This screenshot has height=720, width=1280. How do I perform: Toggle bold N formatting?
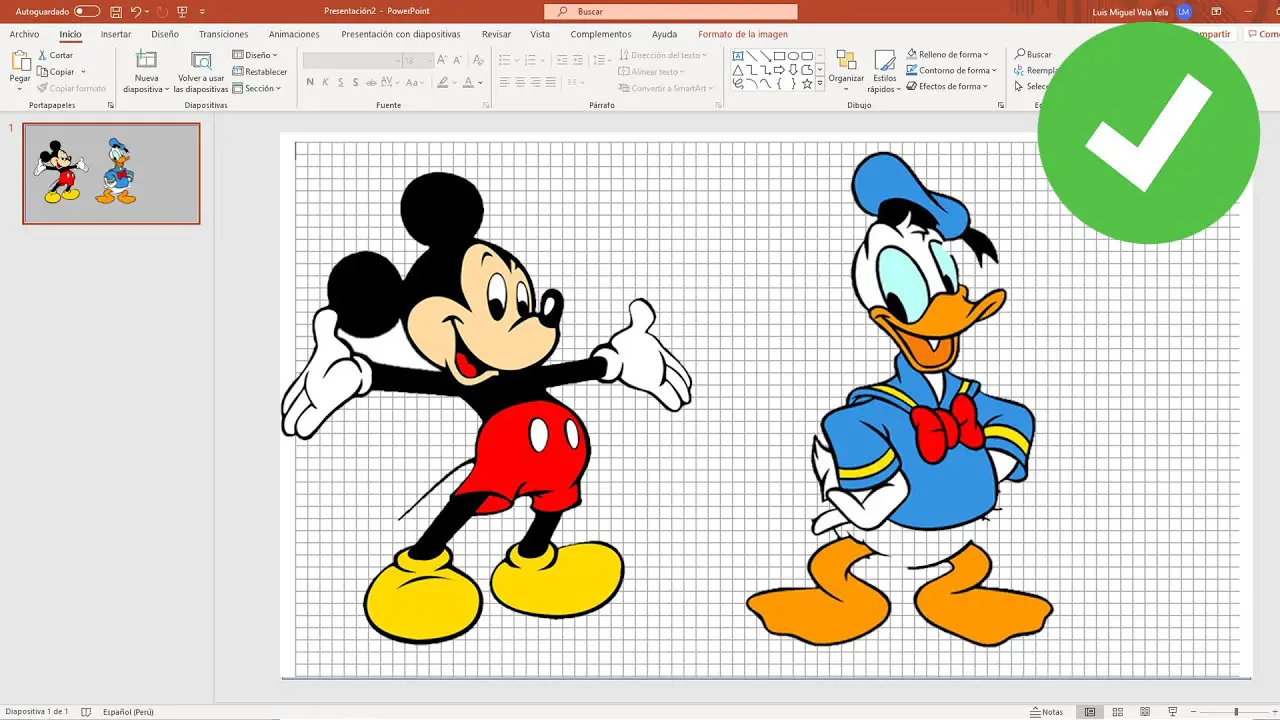310,82
